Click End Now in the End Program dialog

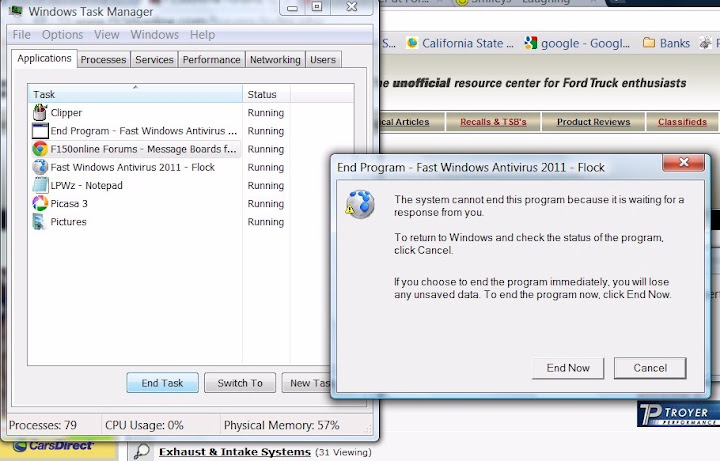tap(568, 368)
